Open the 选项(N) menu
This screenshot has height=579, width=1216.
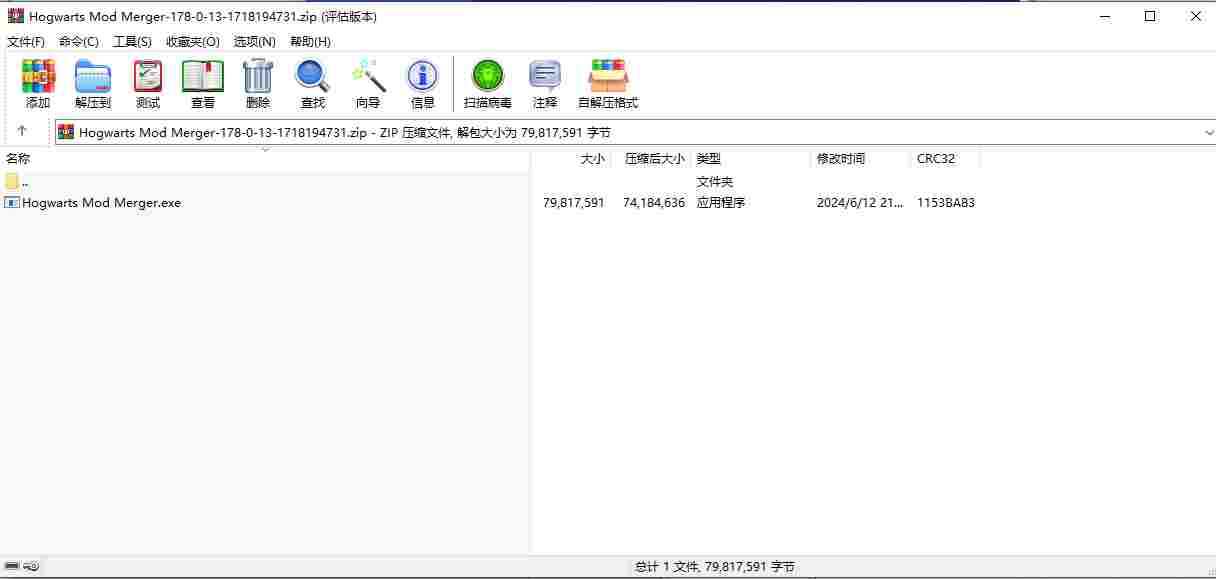pyautogui.click(x=255, y=42)
